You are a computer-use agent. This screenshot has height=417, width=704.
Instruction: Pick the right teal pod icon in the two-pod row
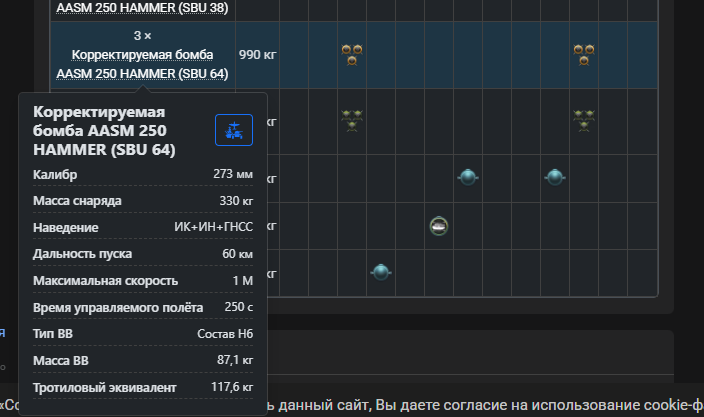[x=555, y=177]
